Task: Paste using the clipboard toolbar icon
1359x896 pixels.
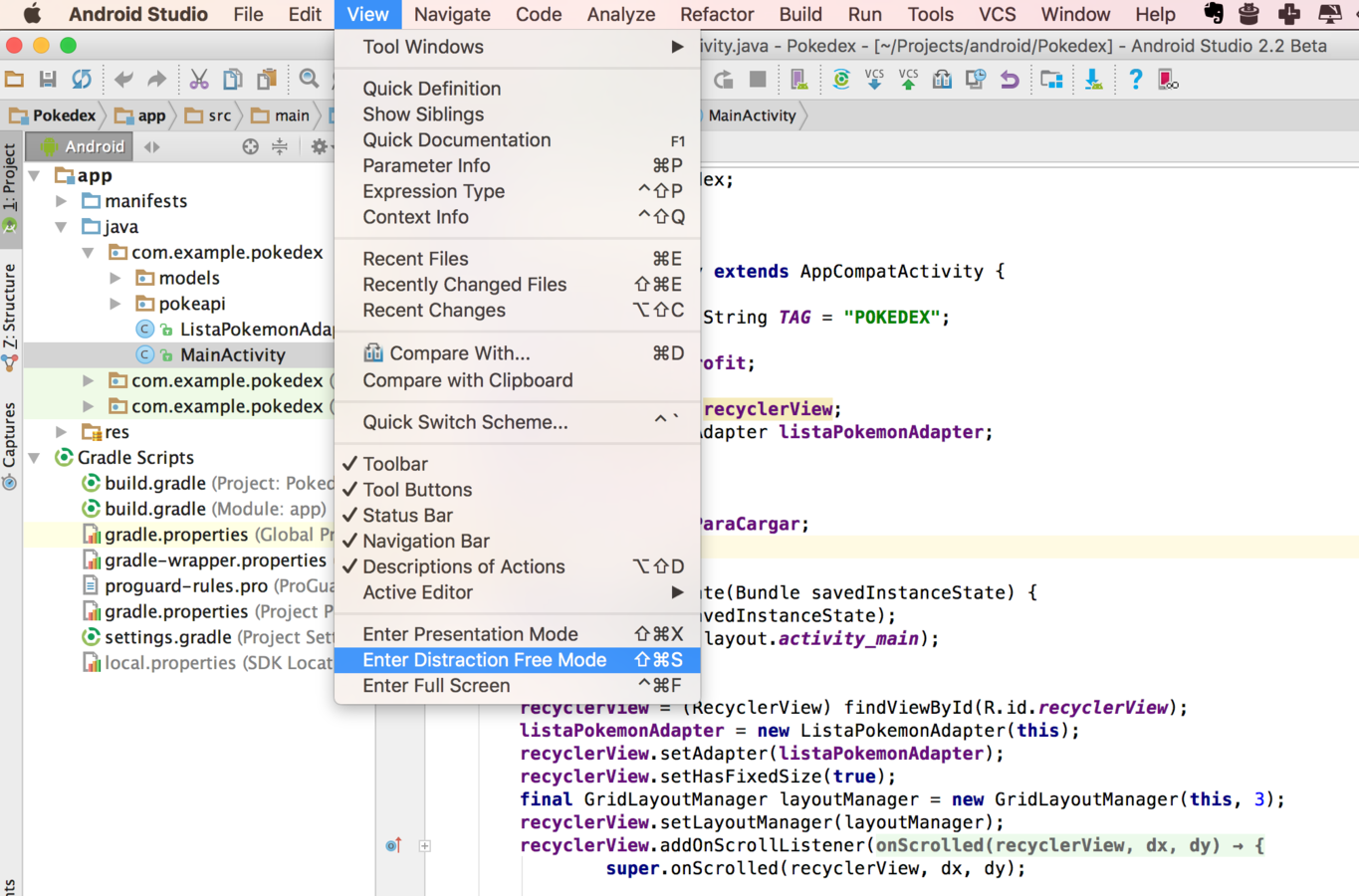Action: (x=267, y=80)
